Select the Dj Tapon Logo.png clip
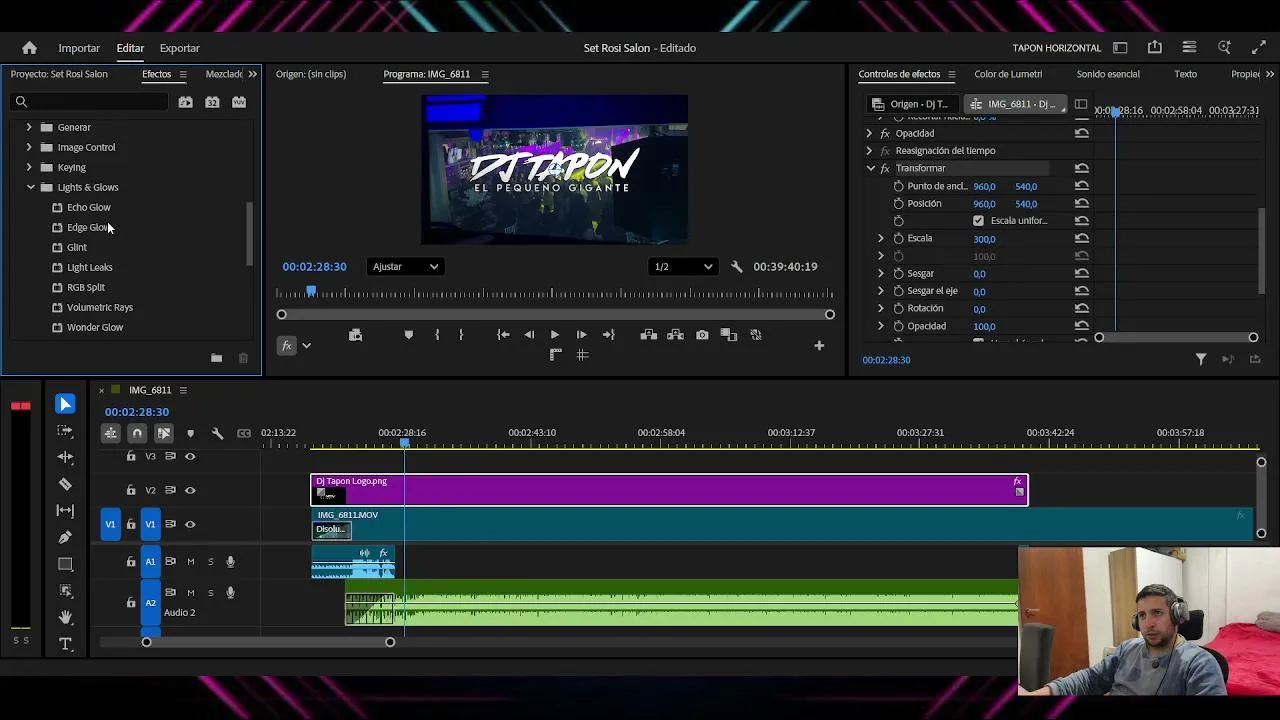Image resolution: width=1280 pixels, height=720 pixels. pos(669,490)
